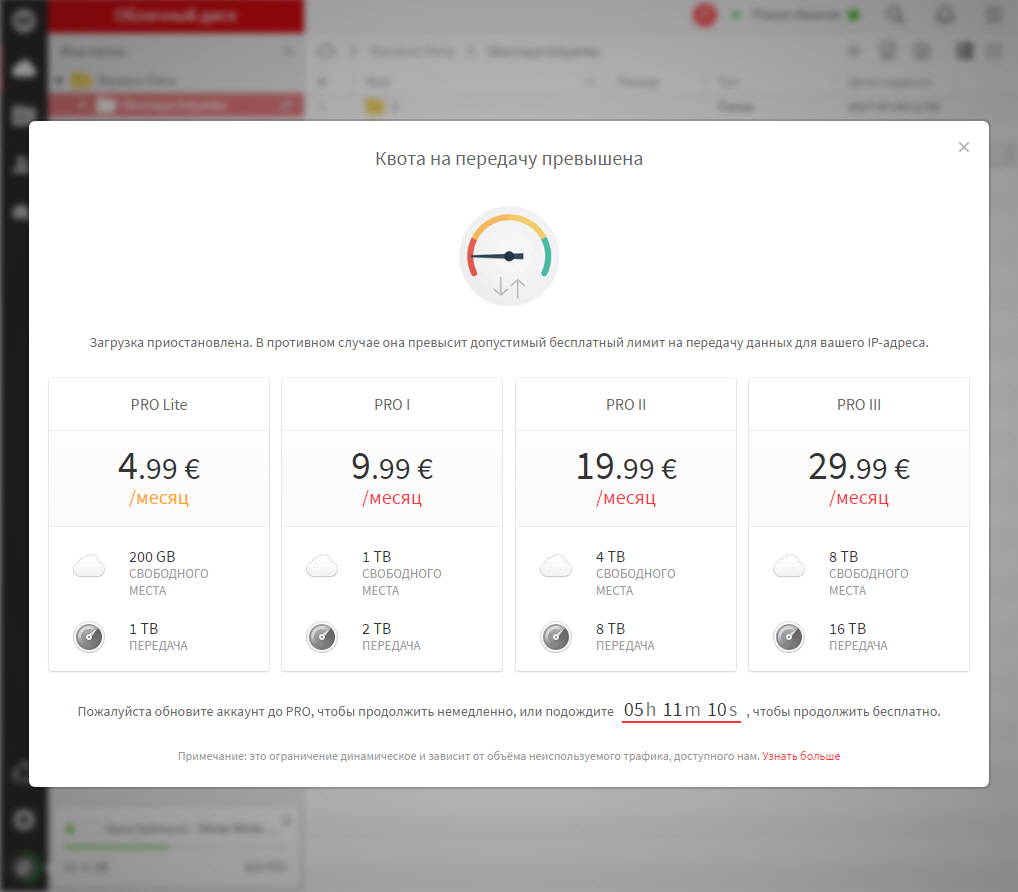Screen dimensions: 1018x892
Task: Open the 'Узнать больше' link
Action: click(801, 756)
